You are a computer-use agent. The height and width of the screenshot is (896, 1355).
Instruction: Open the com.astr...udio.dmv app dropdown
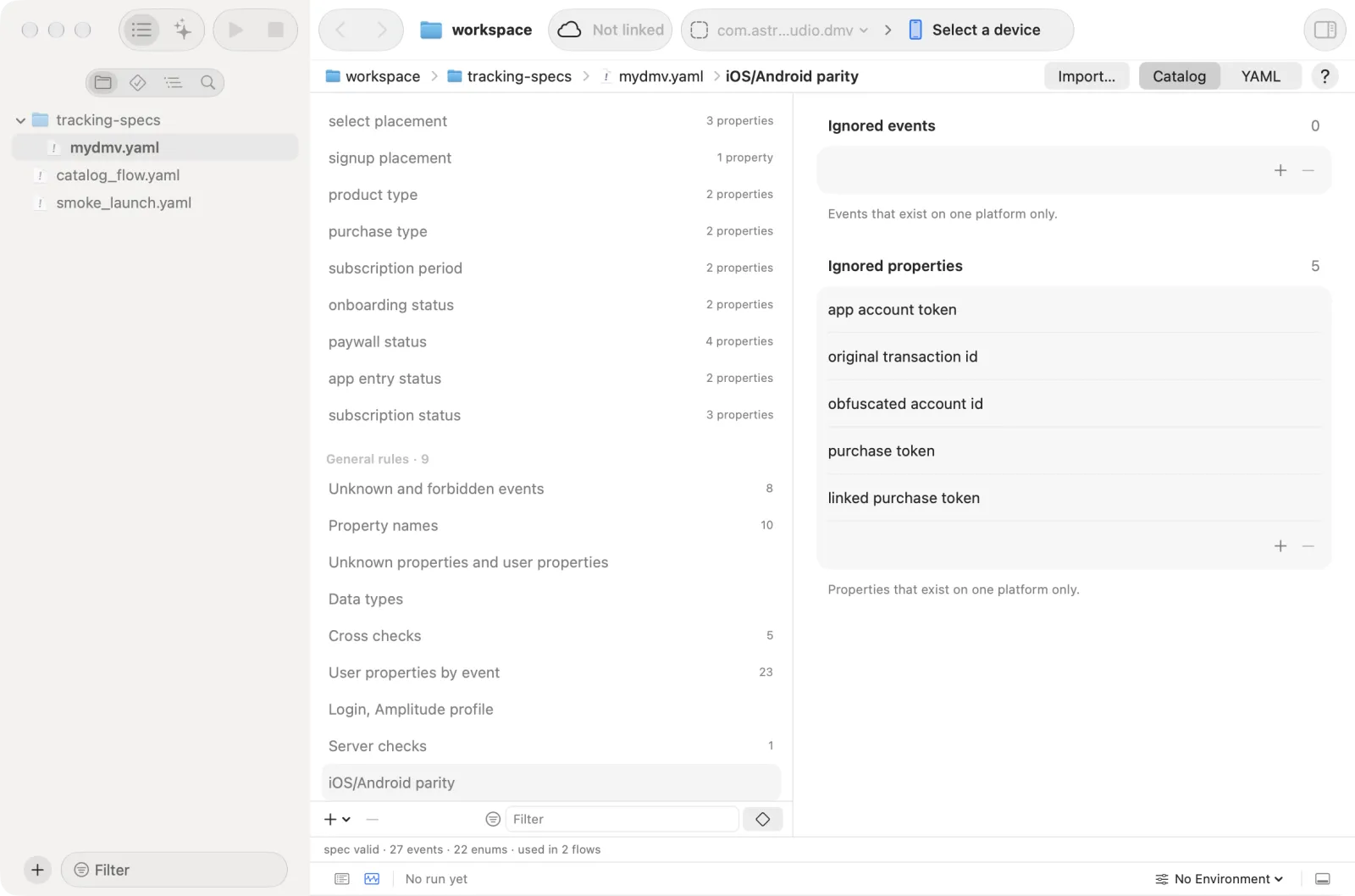pos(779,30)
